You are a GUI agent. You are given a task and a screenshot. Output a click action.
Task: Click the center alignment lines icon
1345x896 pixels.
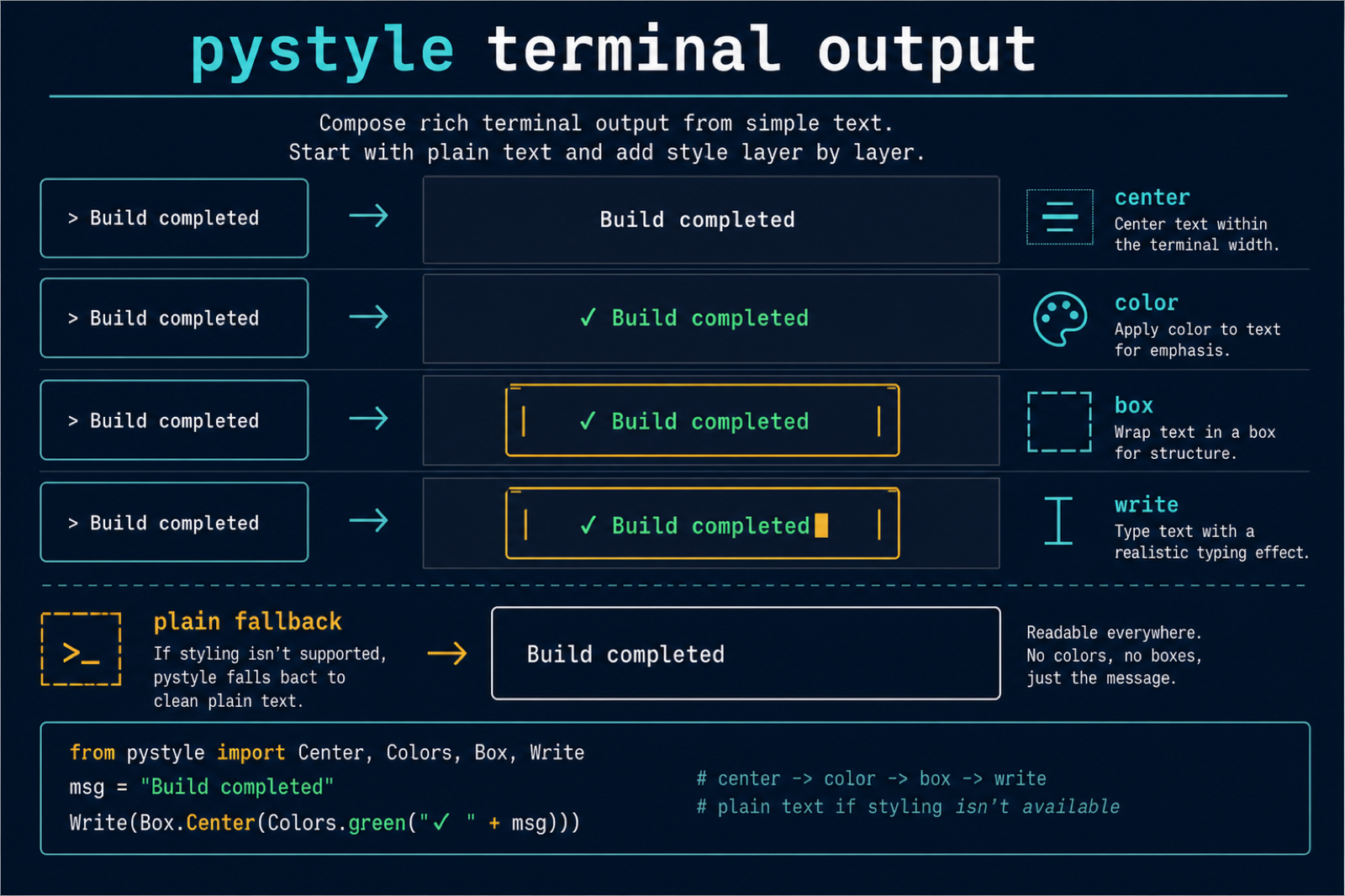click(x=1059, y=217)
